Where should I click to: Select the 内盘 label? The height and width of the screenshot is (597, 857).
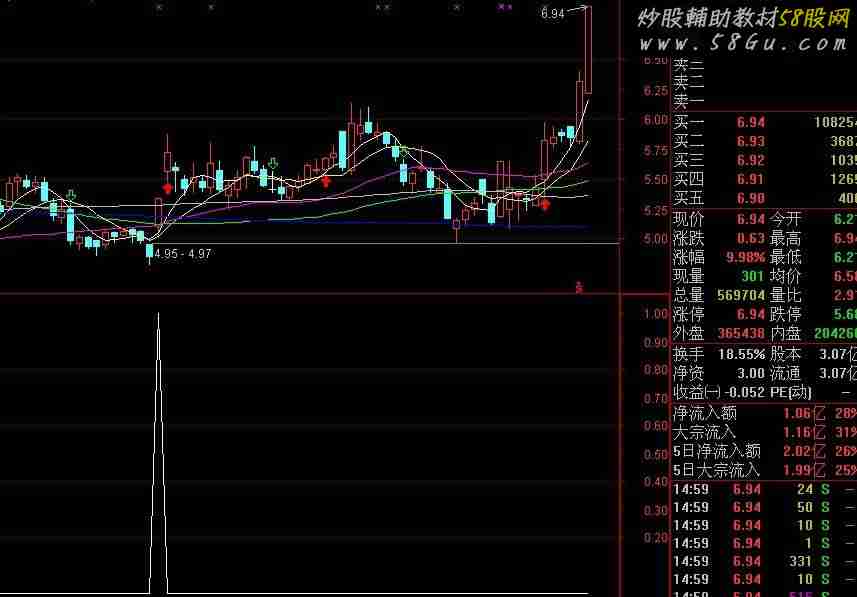pos(785,333)
